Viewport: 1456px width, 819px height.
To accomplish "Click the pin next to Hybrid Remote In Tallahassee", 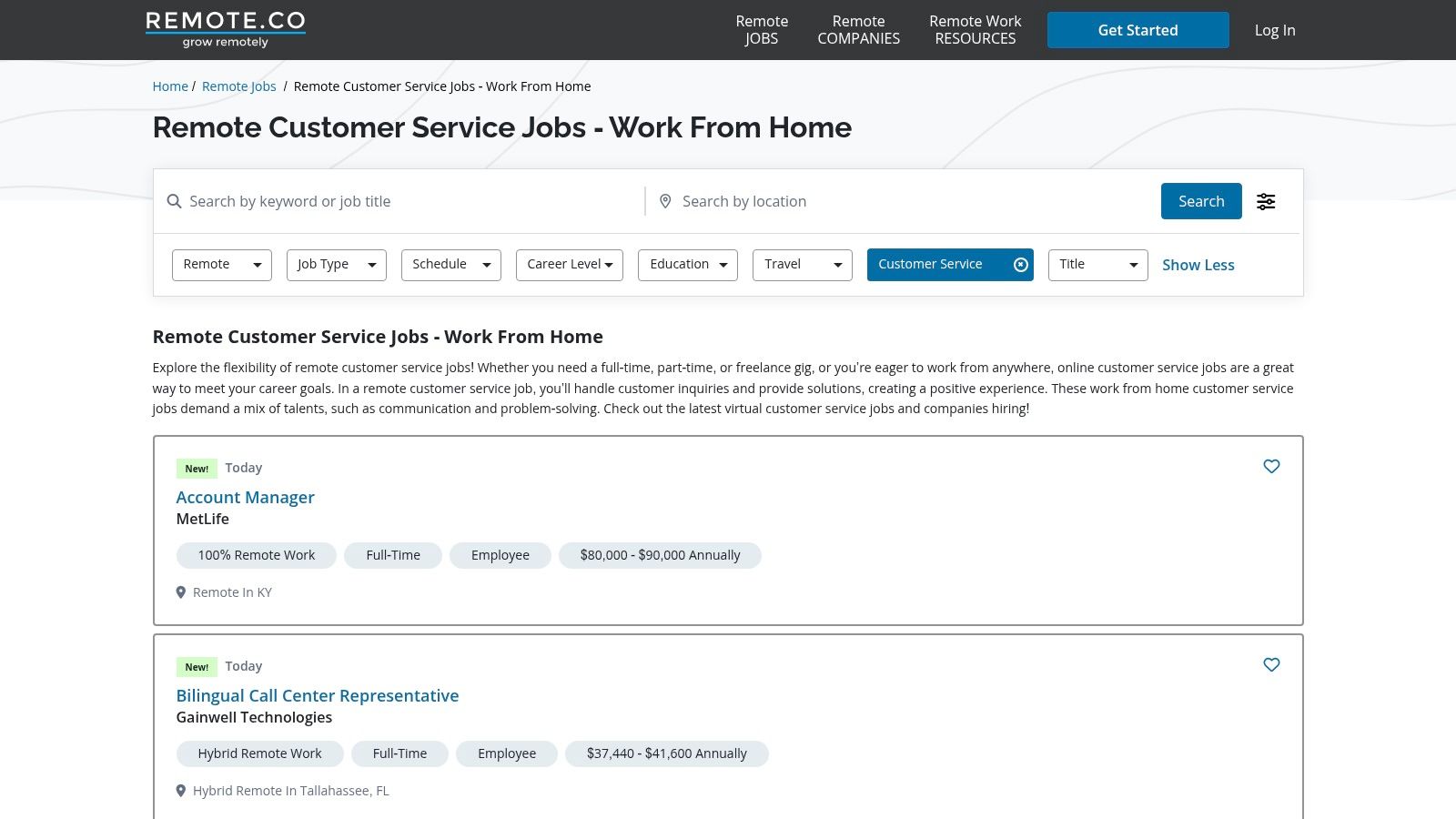I will pos(181,790).
